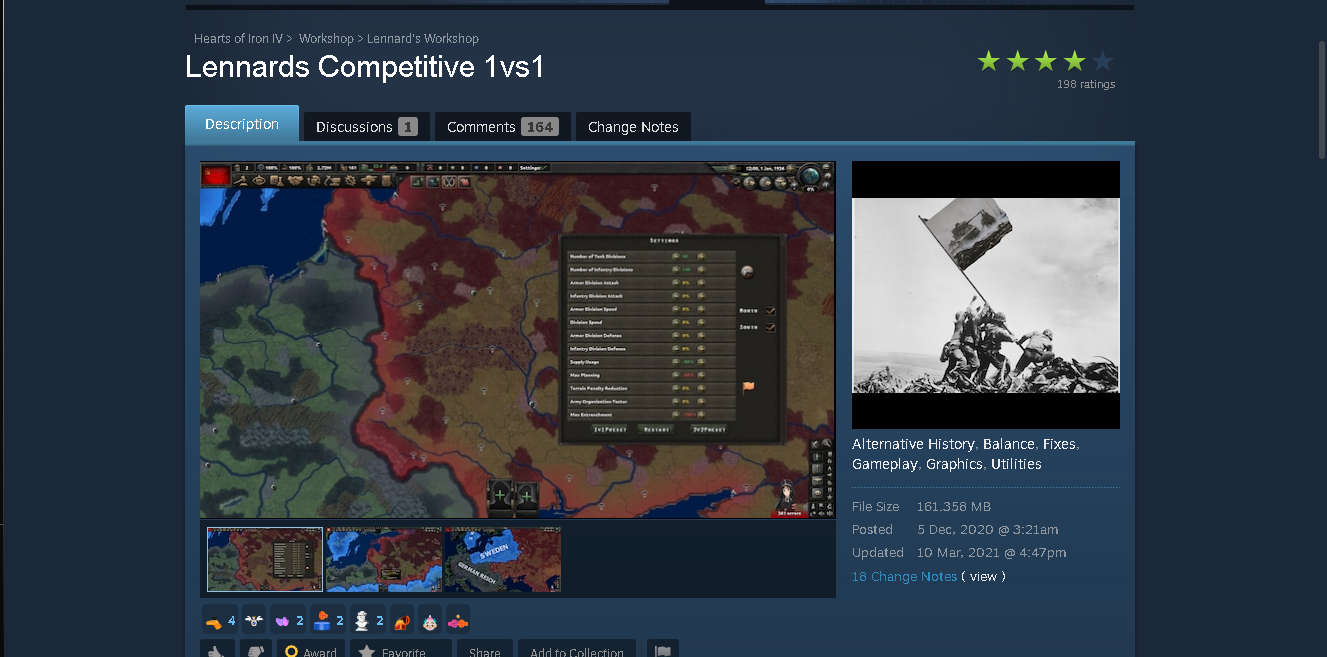
Task: Enable the North checkbox in the settings panel
Action: point(770,310)
